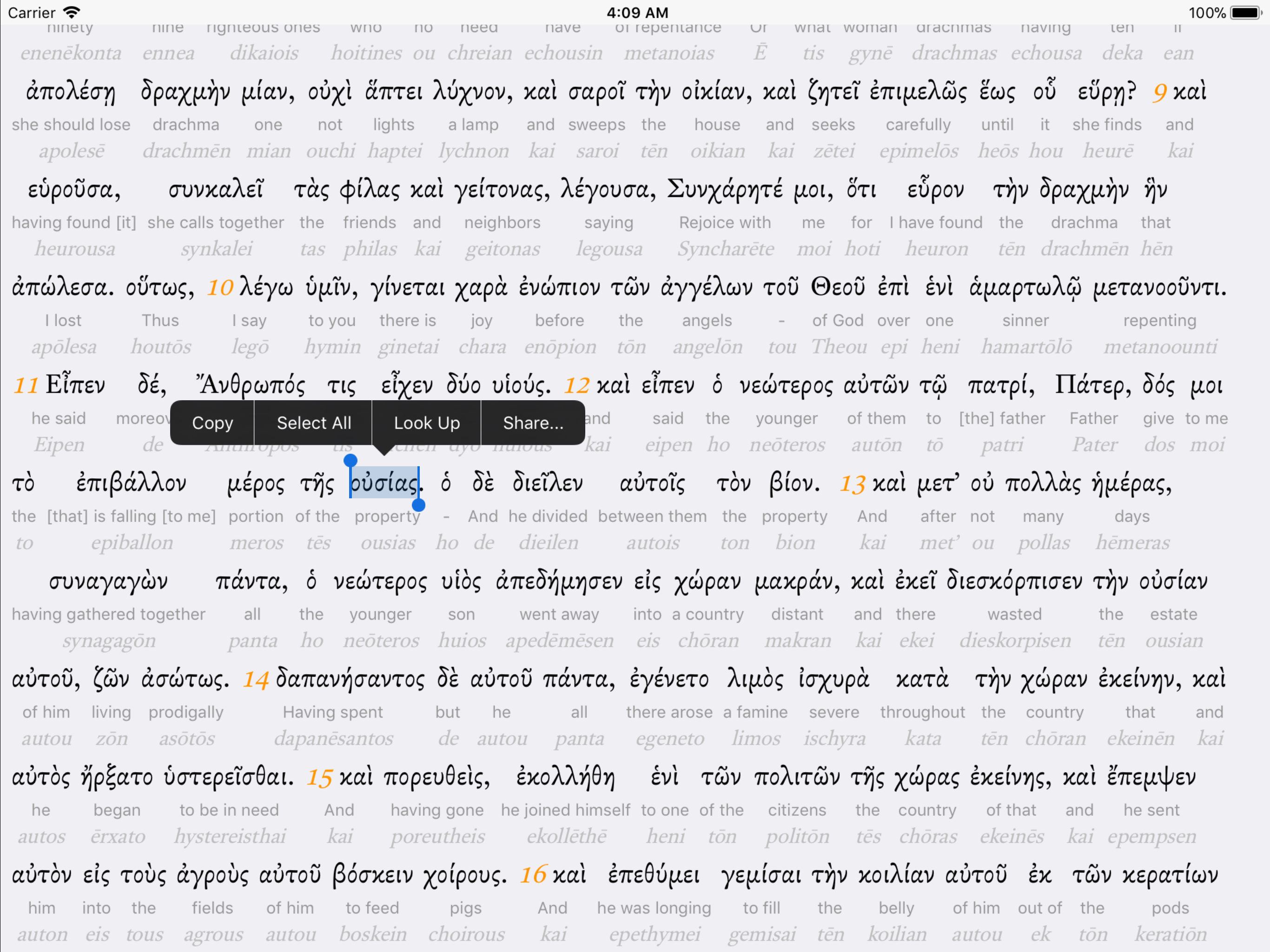Image resolution: width=1270 pixels, height=952 pixels.
Task: Tap Look Up in the selection menu
Action: point(427,423)
